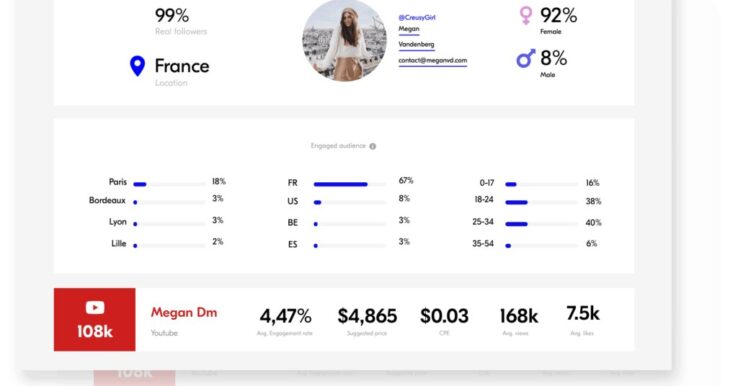Click the contact@meganvd.com email link
The image size is (738, 386).
(x=433, y=60)
